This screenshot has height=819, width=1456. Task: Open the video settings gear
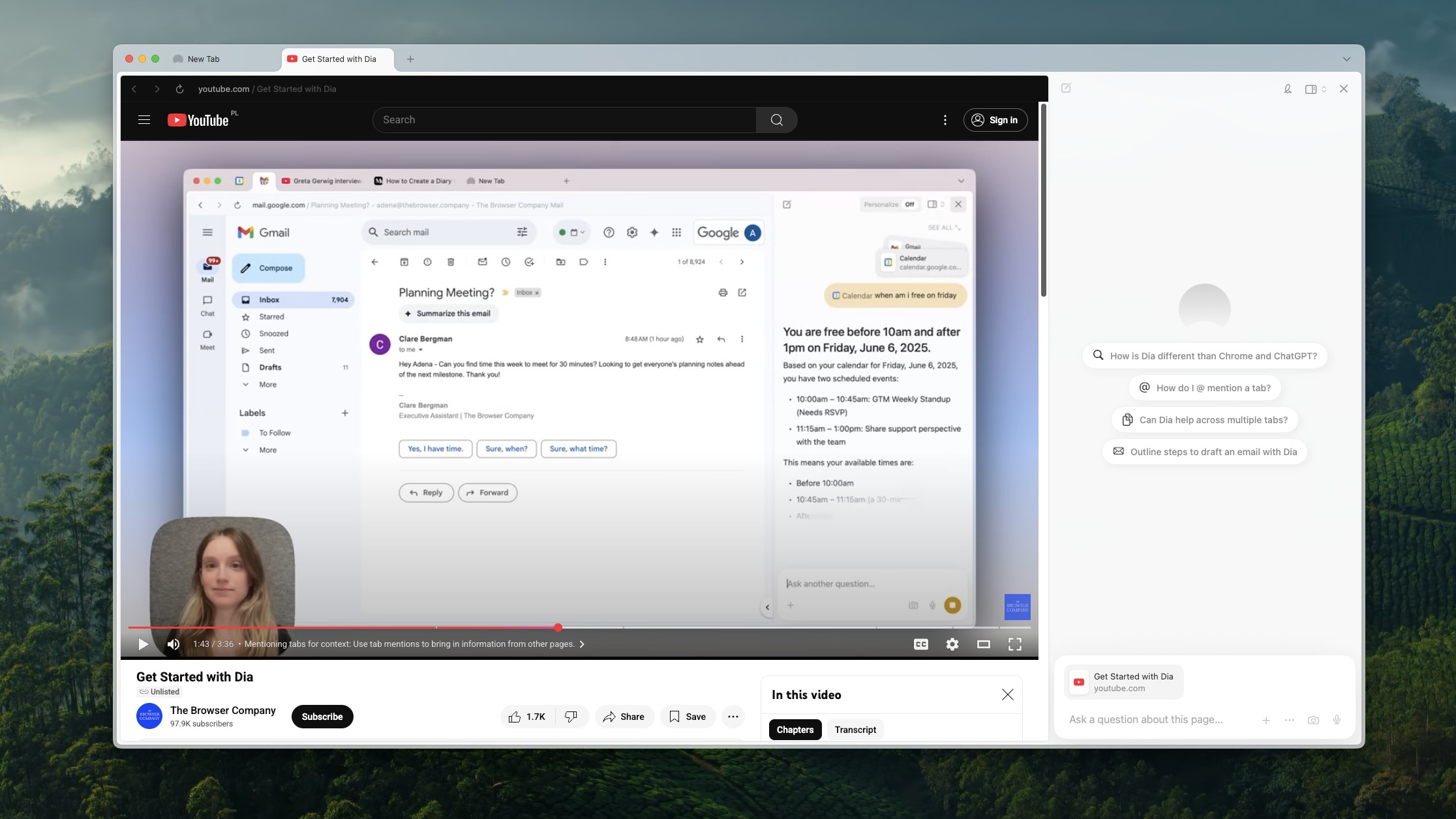click(x=952, y=644)
